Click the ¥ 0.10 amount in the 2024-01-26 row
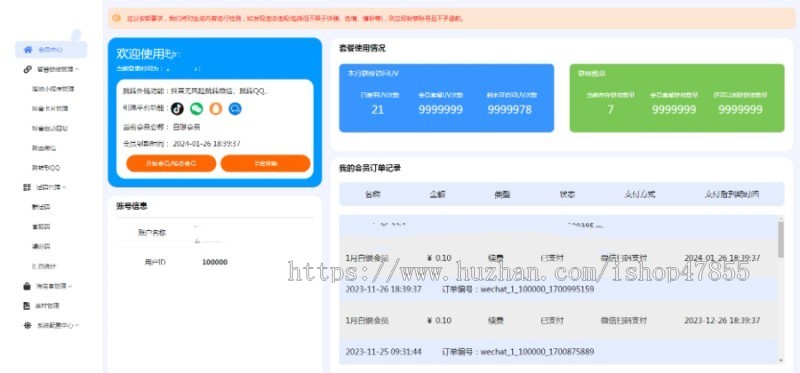 [439, 258]
